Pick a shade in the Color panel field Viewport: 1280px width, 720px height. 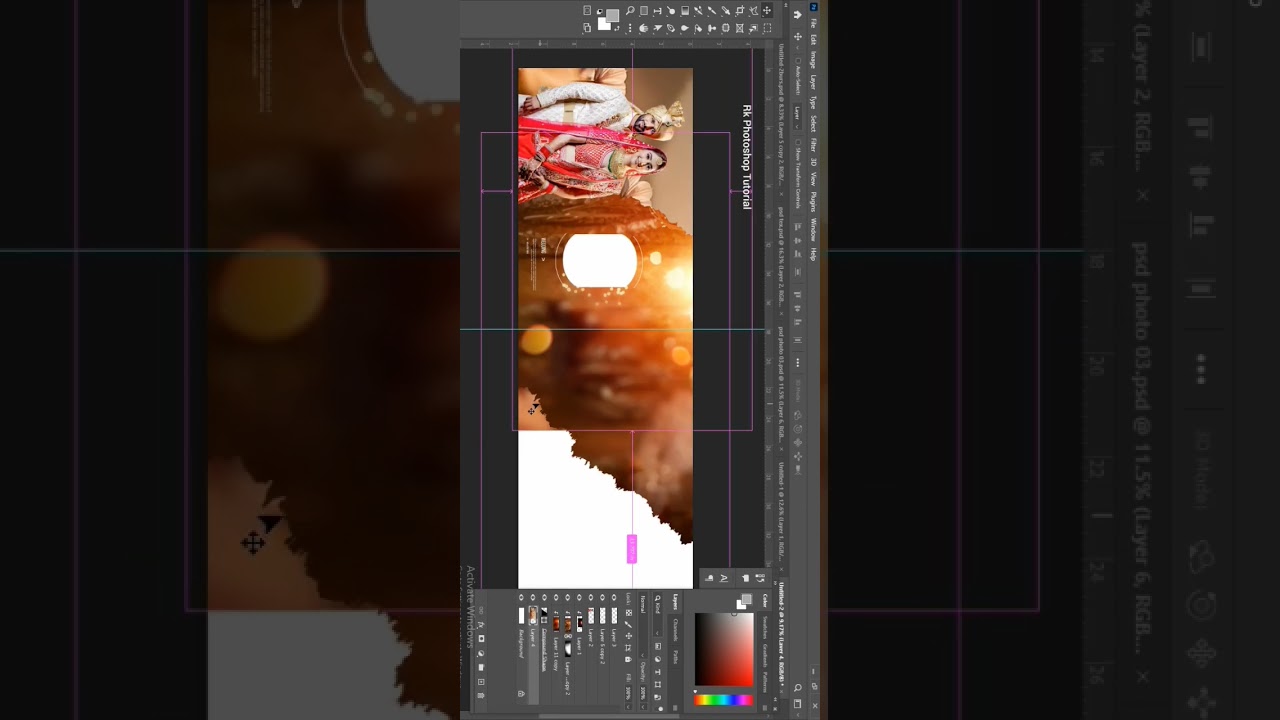pos(724,649)
